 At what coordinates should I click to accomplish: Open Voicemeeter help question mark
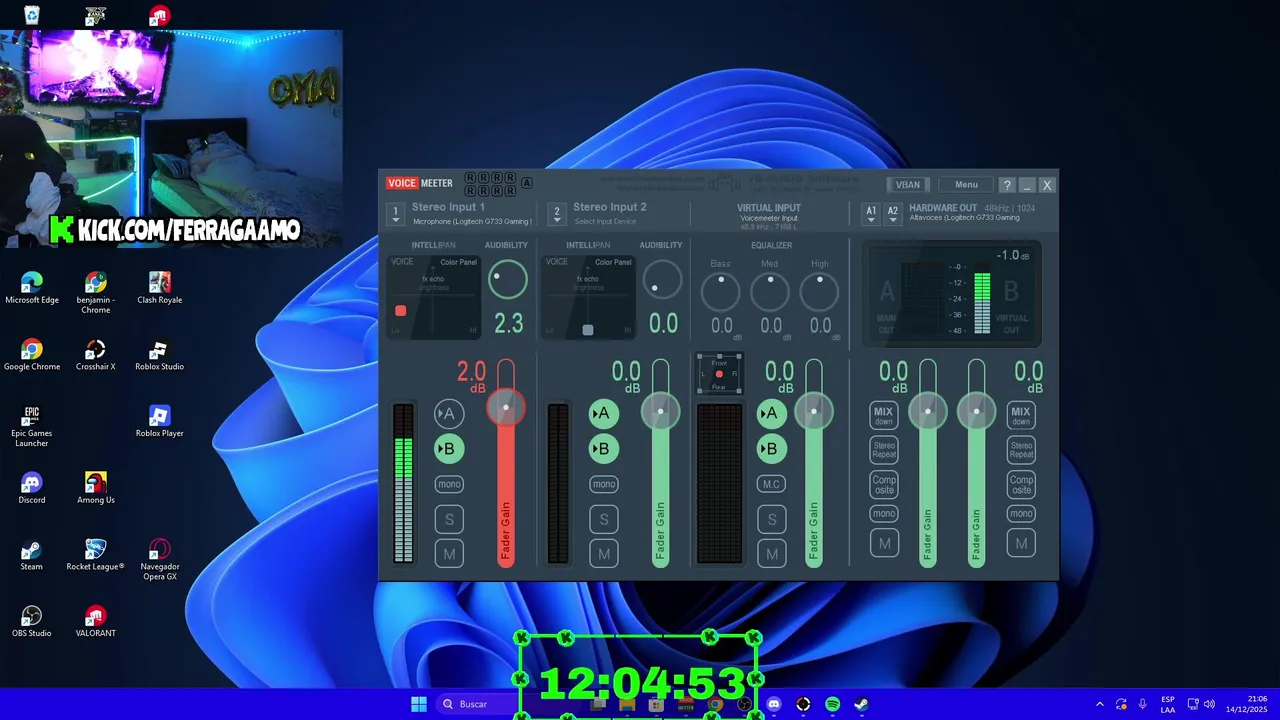coord(1007,185)
